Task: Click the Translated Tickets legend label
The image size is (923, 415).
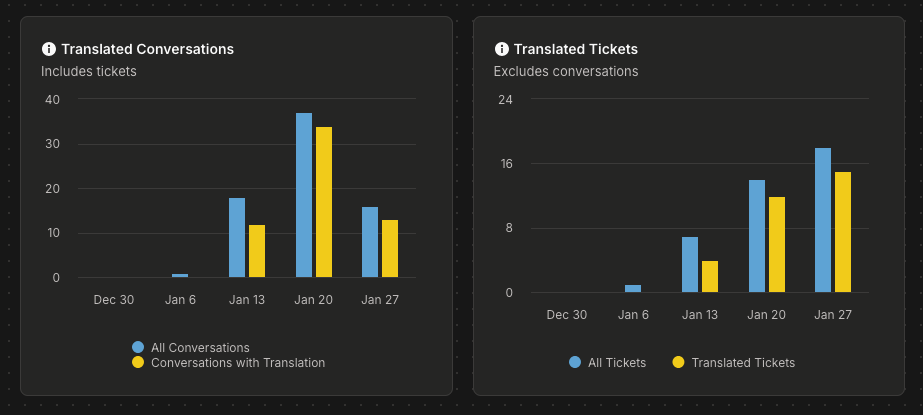Action: 743,363
